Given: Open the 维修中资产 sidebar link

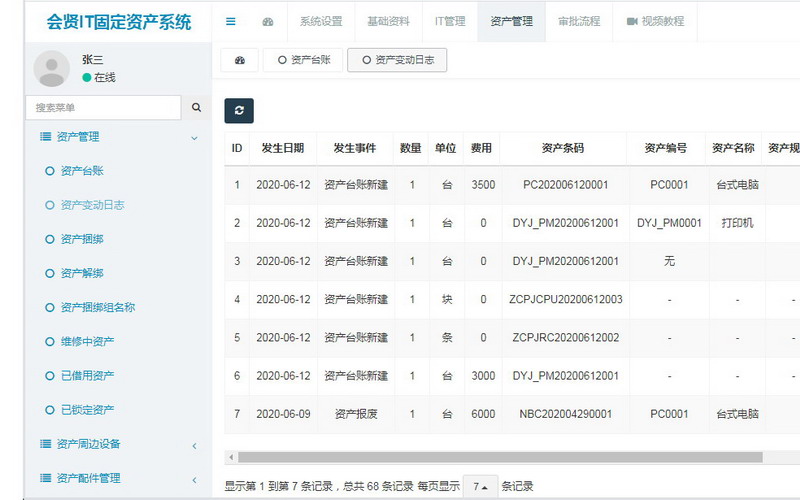Looking at the screenshot, I should coord(87,341).
